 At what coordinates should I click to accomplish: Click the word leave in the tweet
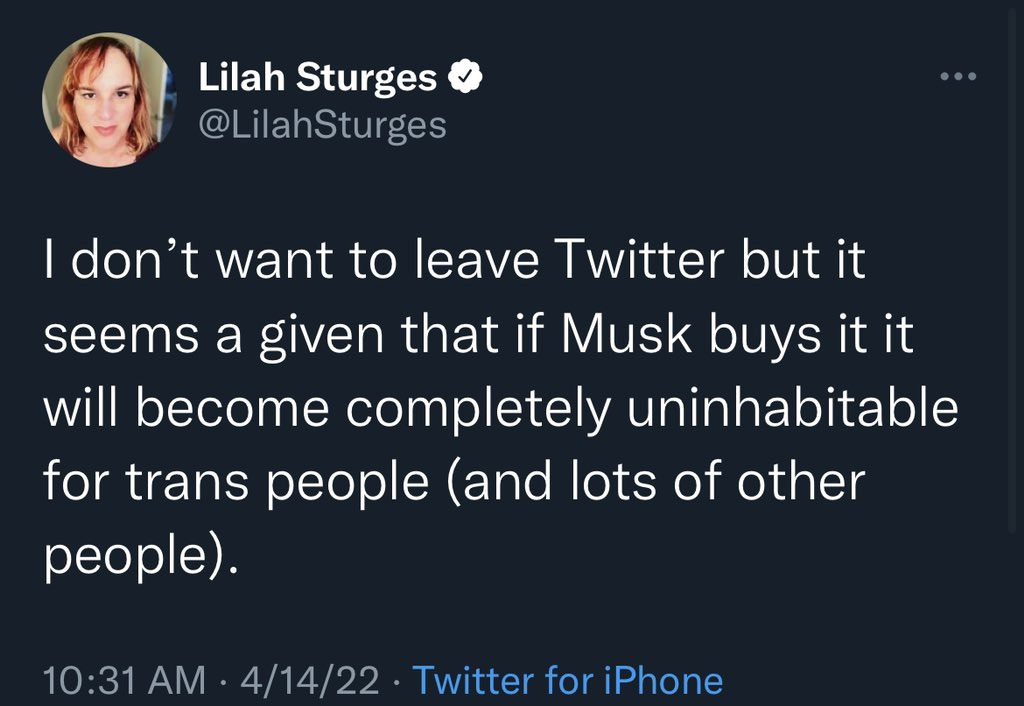pyautogui.click(x=477, y=260)
